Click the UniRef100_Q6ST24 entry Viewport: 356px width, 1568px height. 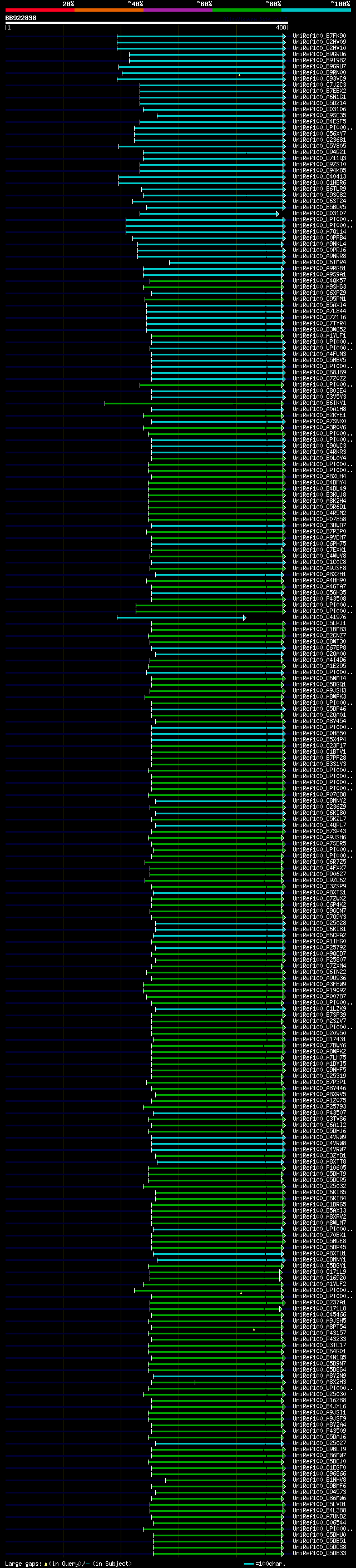(319, 201)
